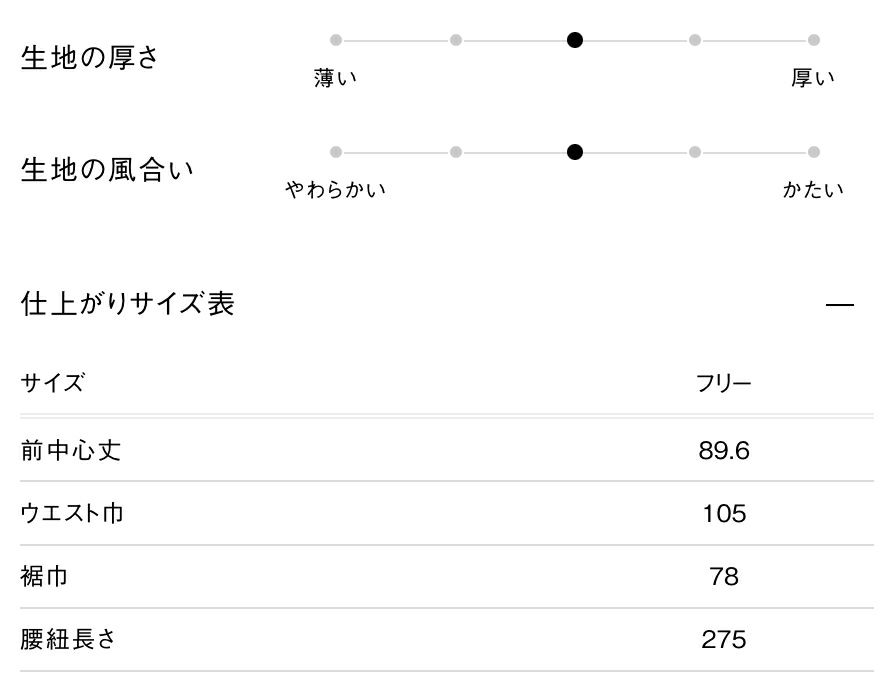Select the last dot on 生地の厚さ scale
Viewport: 894px width, 692px height.
tap(814, 40)
